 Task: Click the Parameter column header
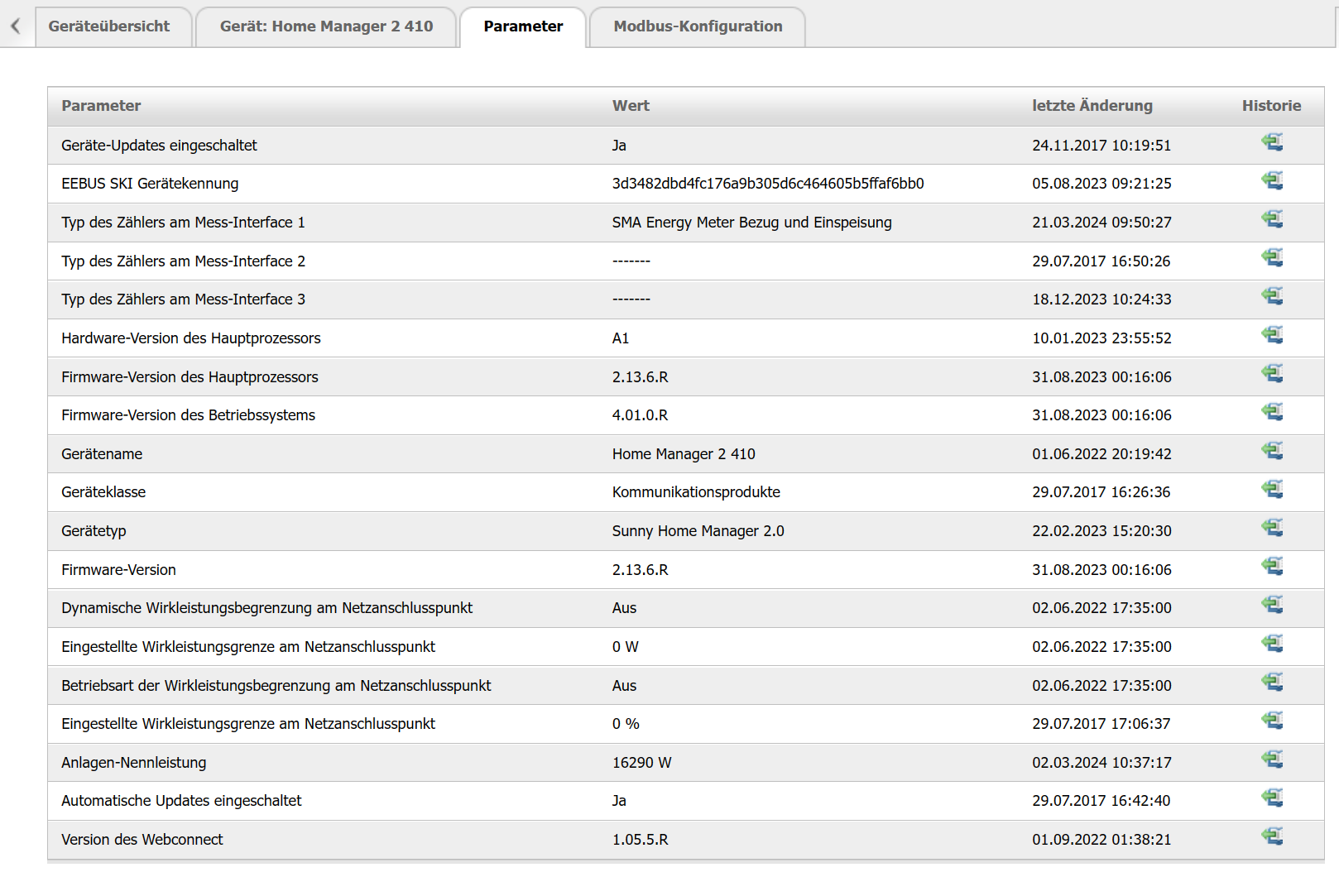[x=101, y=106]
